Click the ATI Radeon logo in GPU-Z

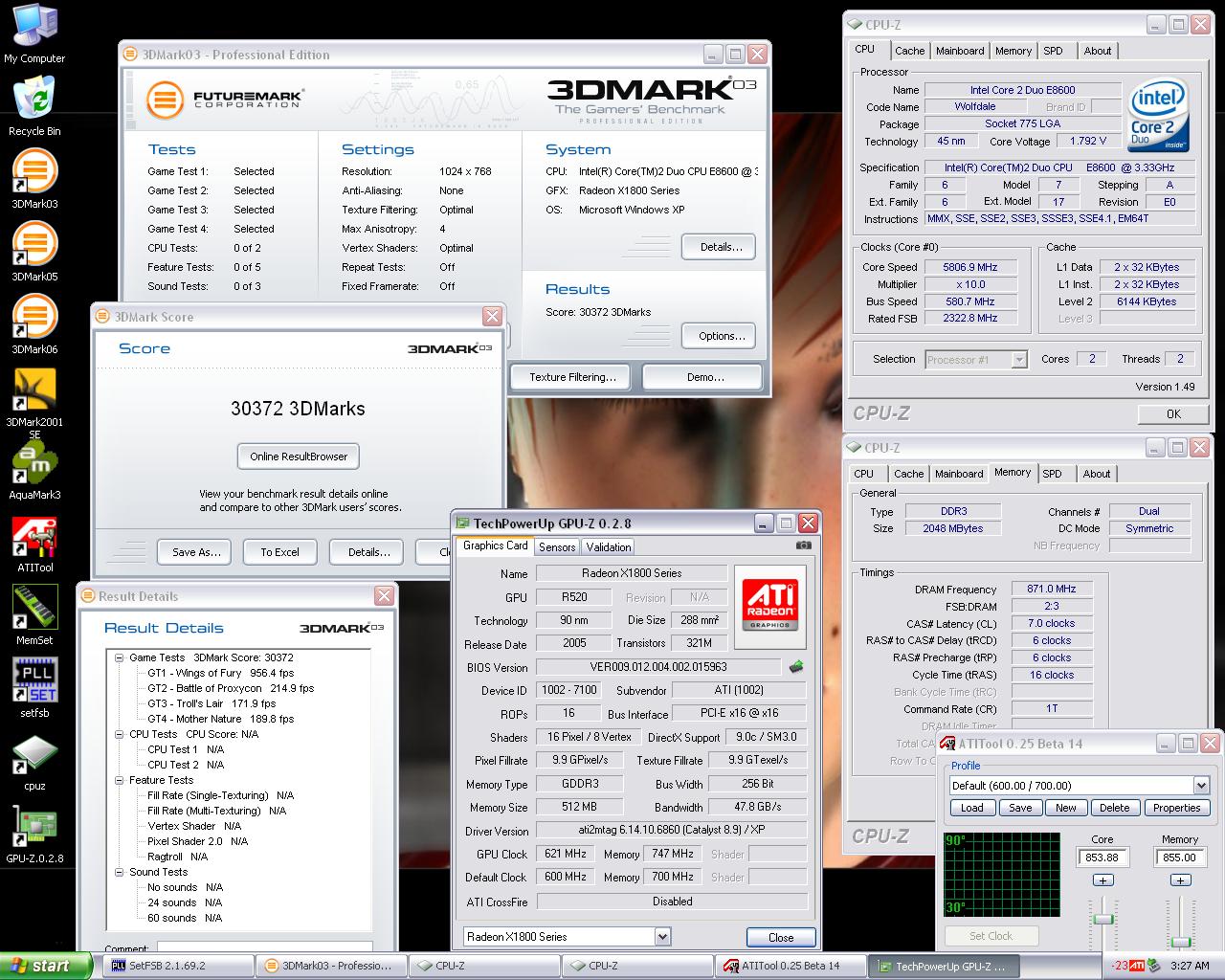tap(770, 605)
